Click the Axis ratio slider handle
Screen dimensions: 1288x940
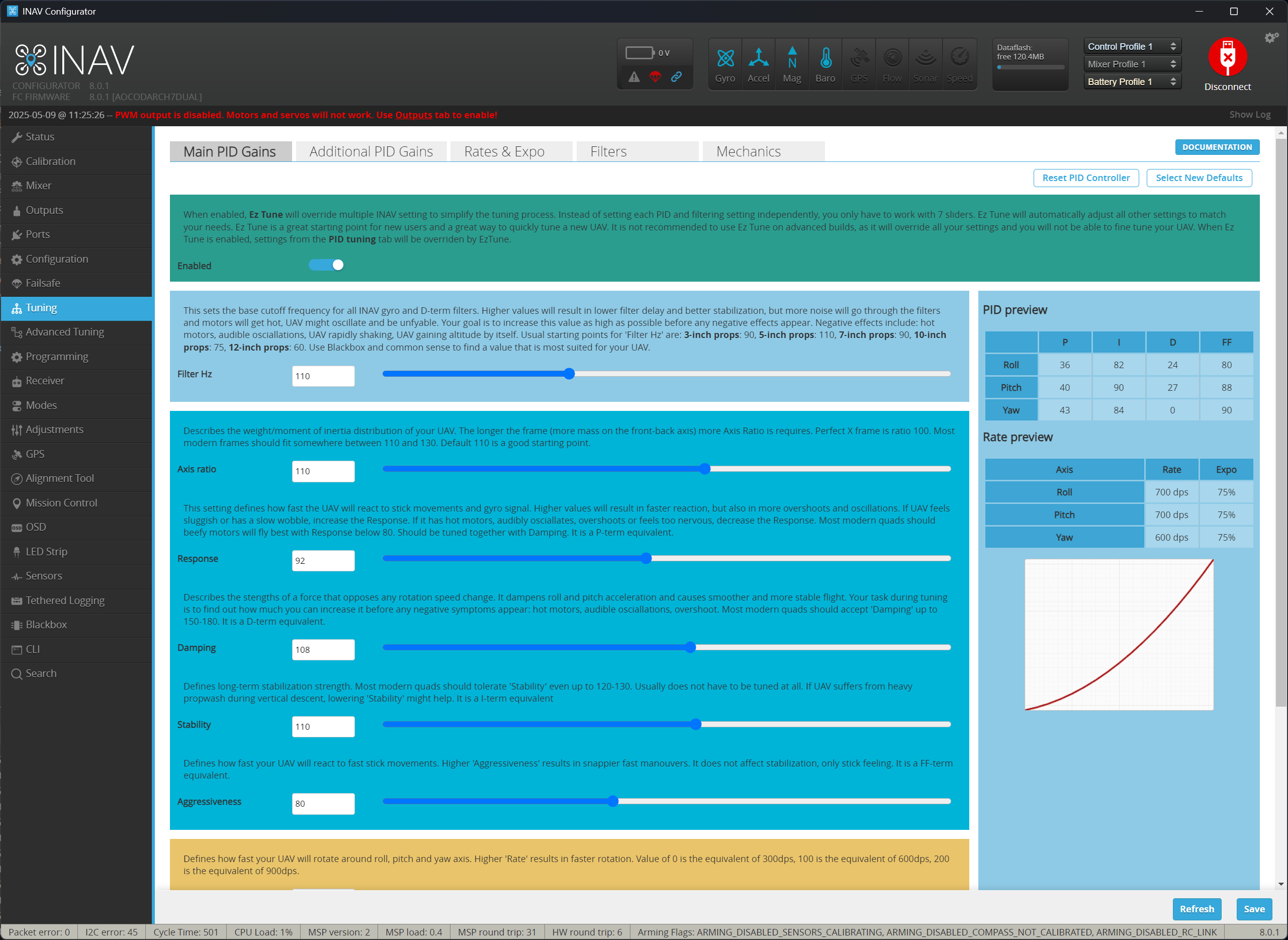coord(705,469)
